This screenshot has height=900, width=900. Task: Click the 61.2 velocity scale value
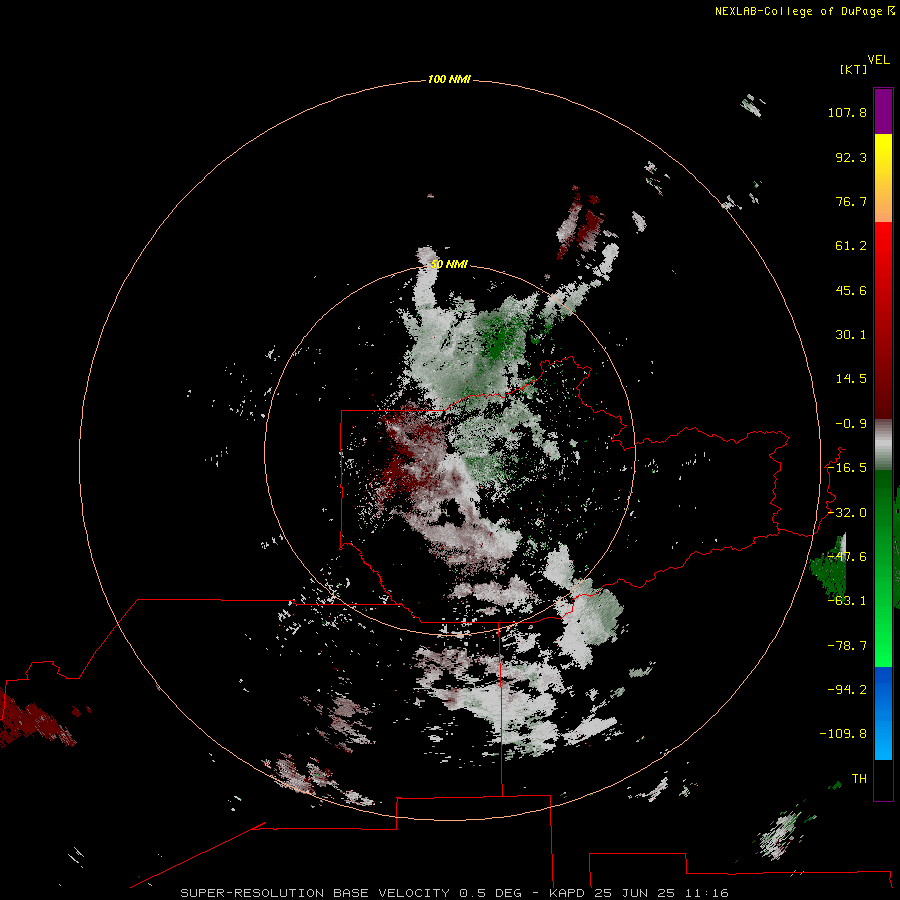click(x=851, y=246)
